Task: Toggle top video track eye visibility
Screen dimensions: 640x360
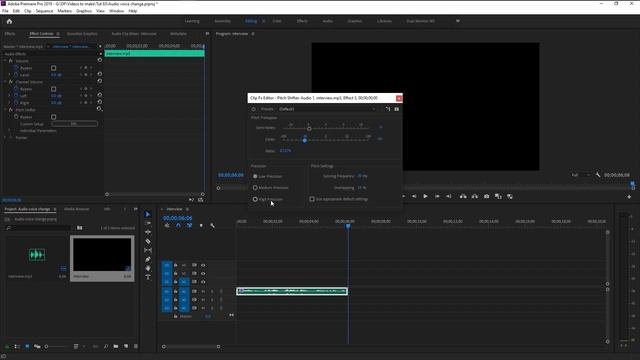Action: point(203,265)
